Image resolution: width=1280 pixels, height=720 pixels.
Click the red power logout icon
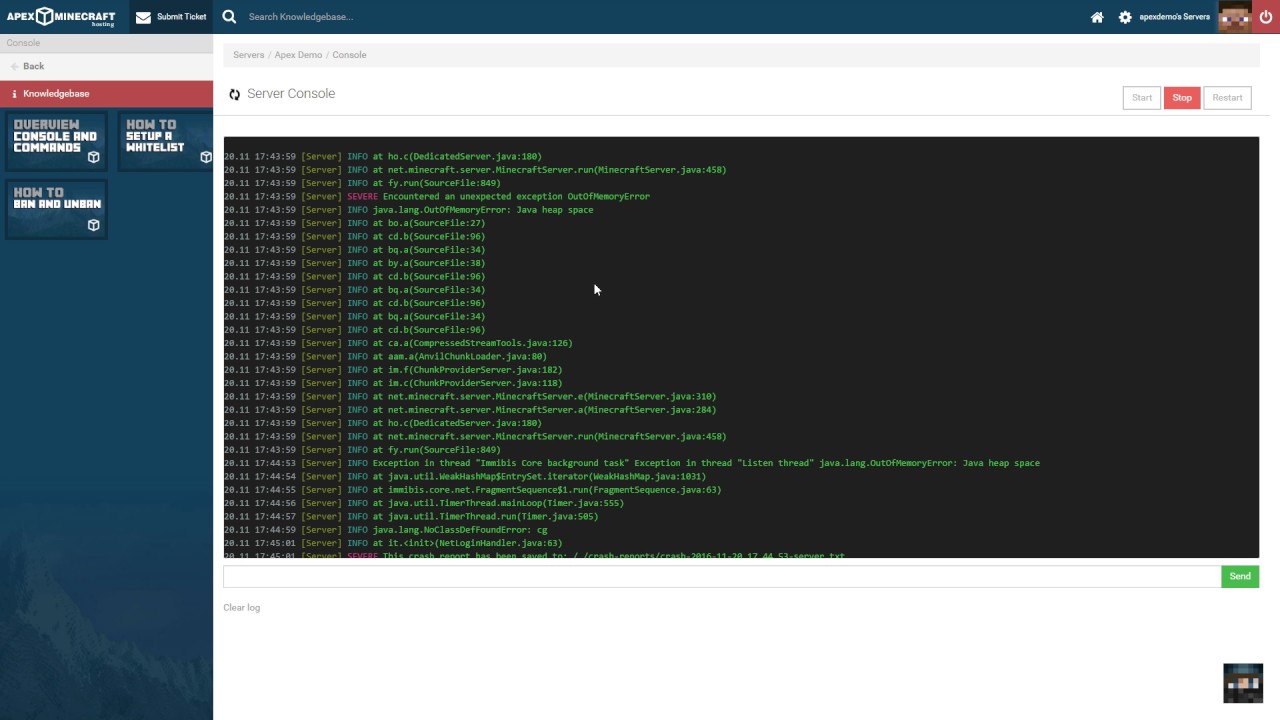point(1266,17)
